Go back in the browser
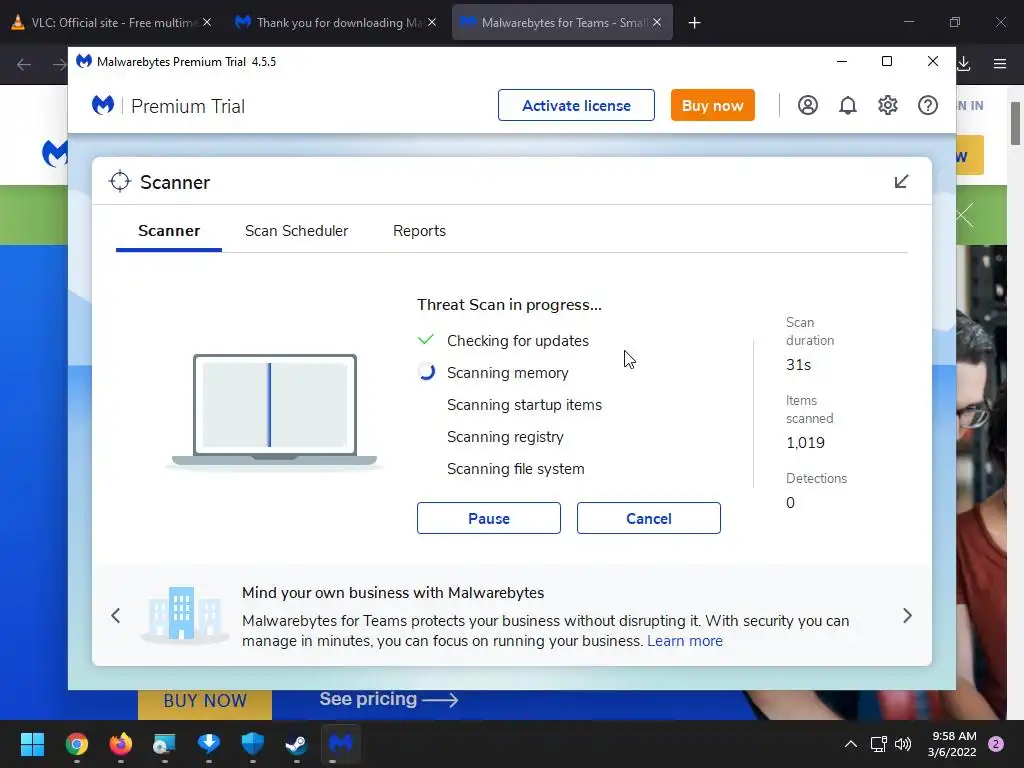 [x=24, y=64]
